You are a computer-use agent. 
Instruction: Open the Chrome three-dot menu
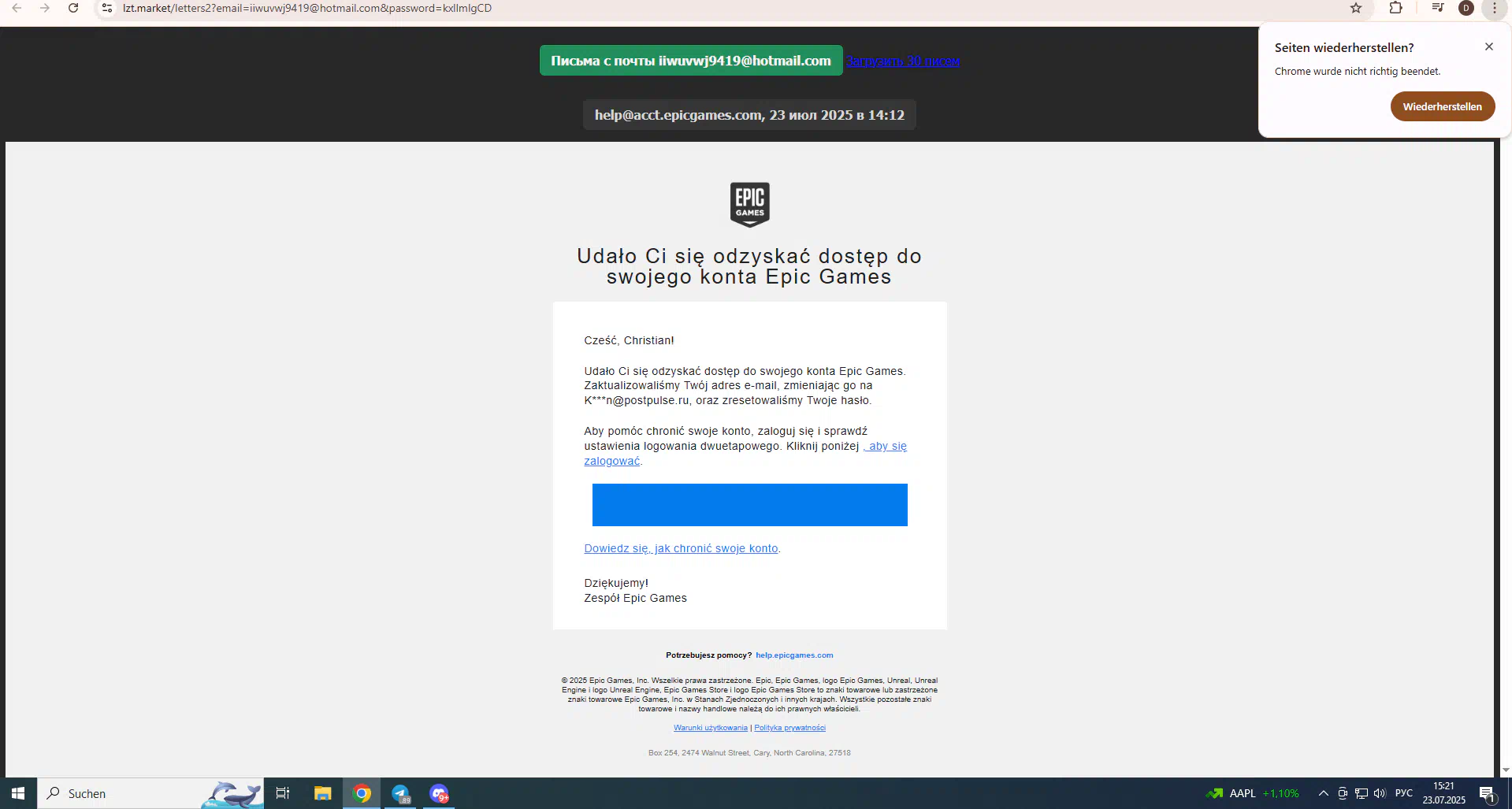(x=1494, y=8)
